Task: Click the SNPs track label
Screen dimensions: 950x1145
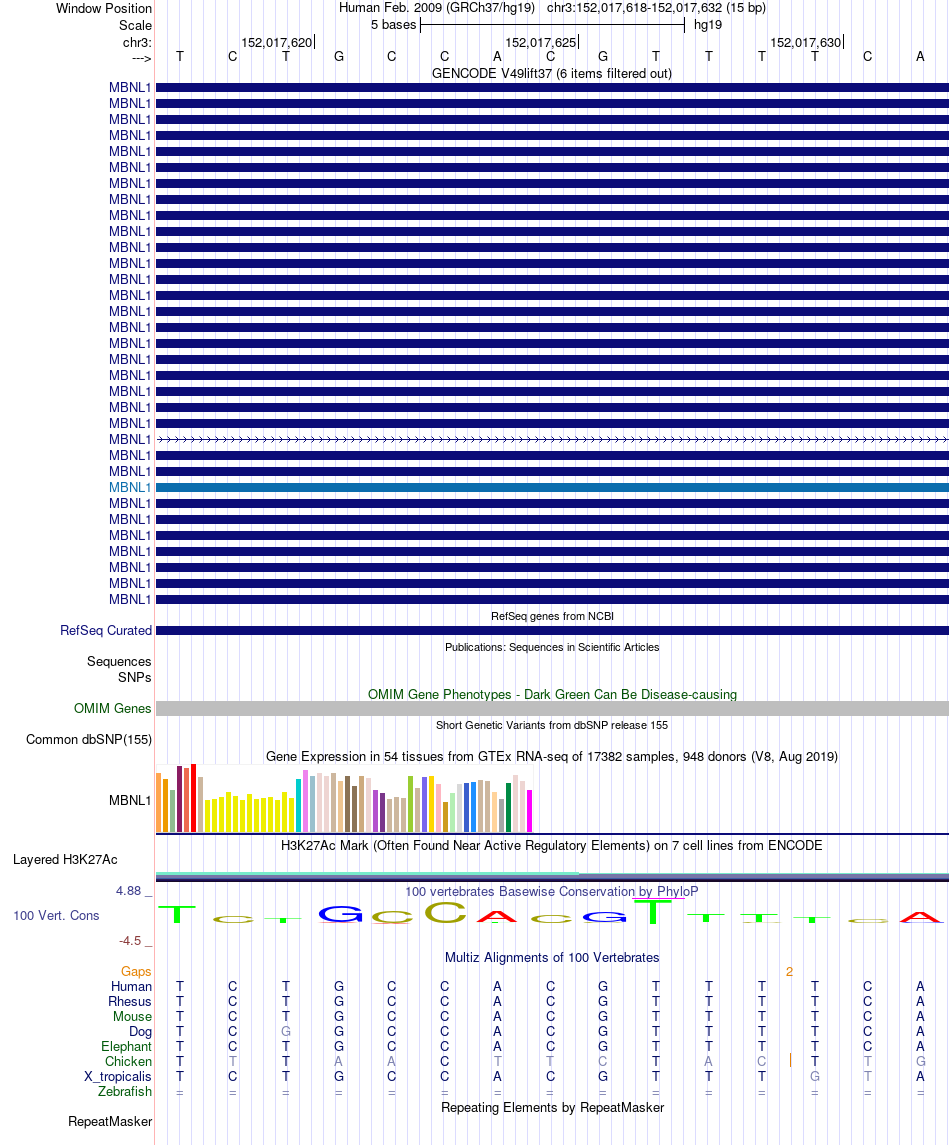Action: tap(134, 677)
